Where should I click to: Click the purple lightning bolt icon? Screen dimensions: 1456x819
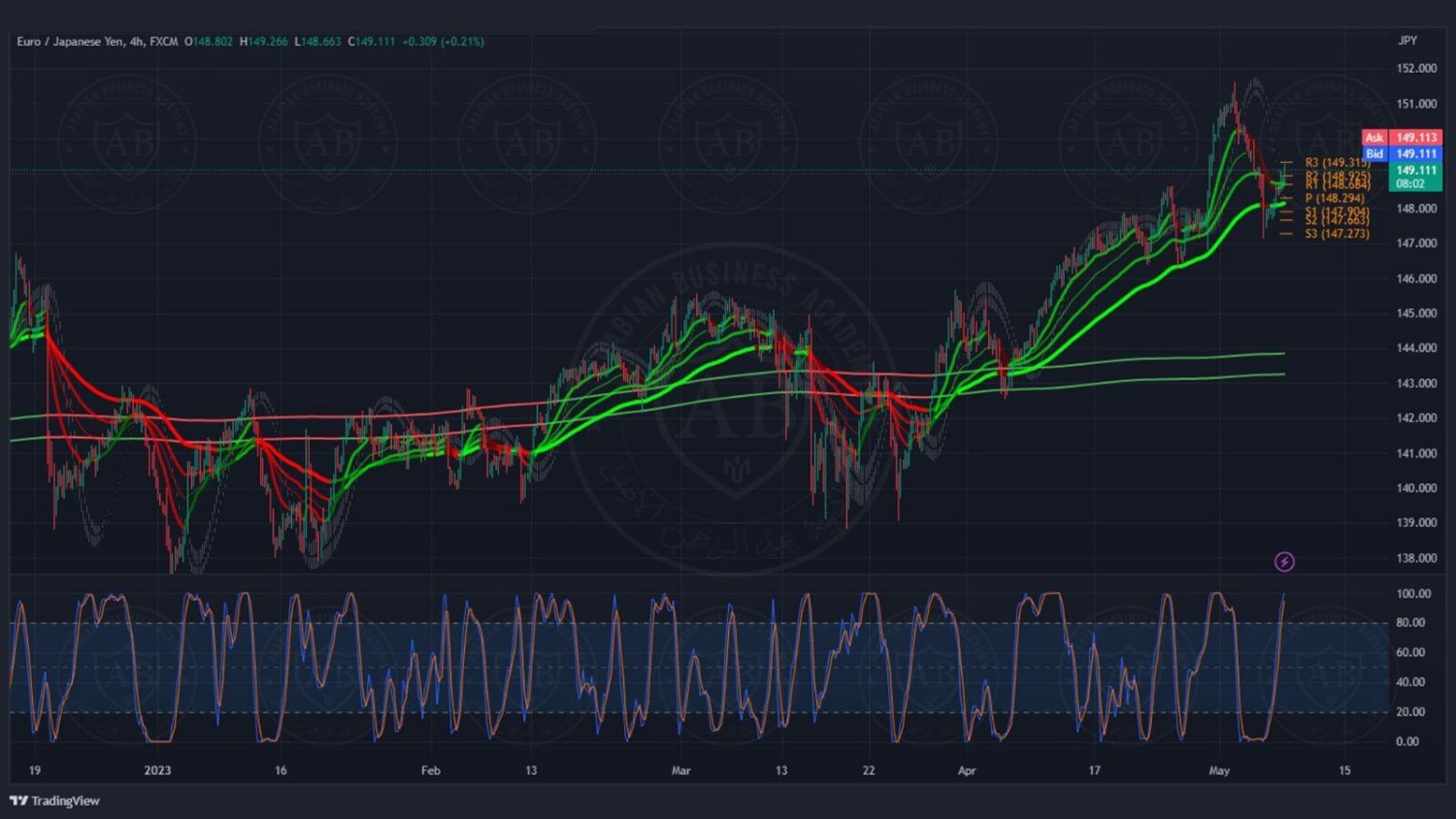1284,562
